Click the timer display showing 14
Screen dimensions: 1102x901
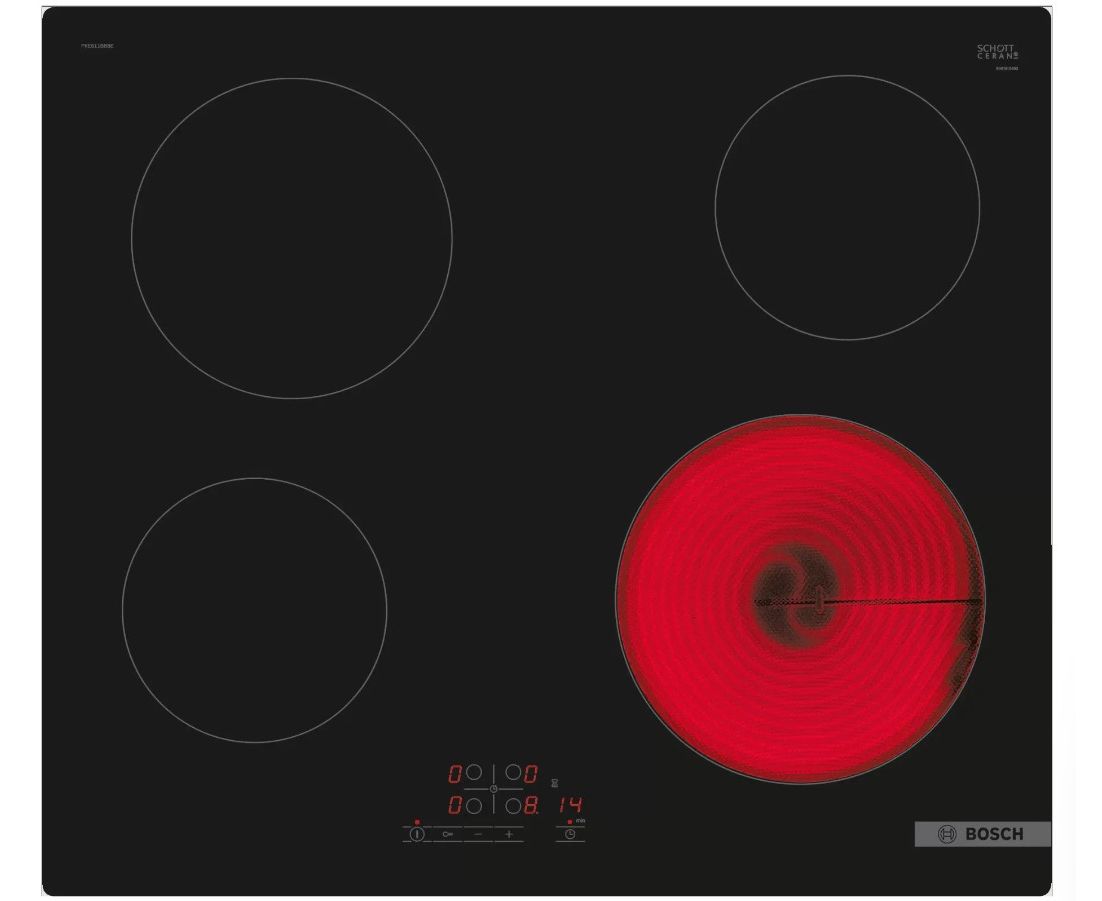coord(571,804)
